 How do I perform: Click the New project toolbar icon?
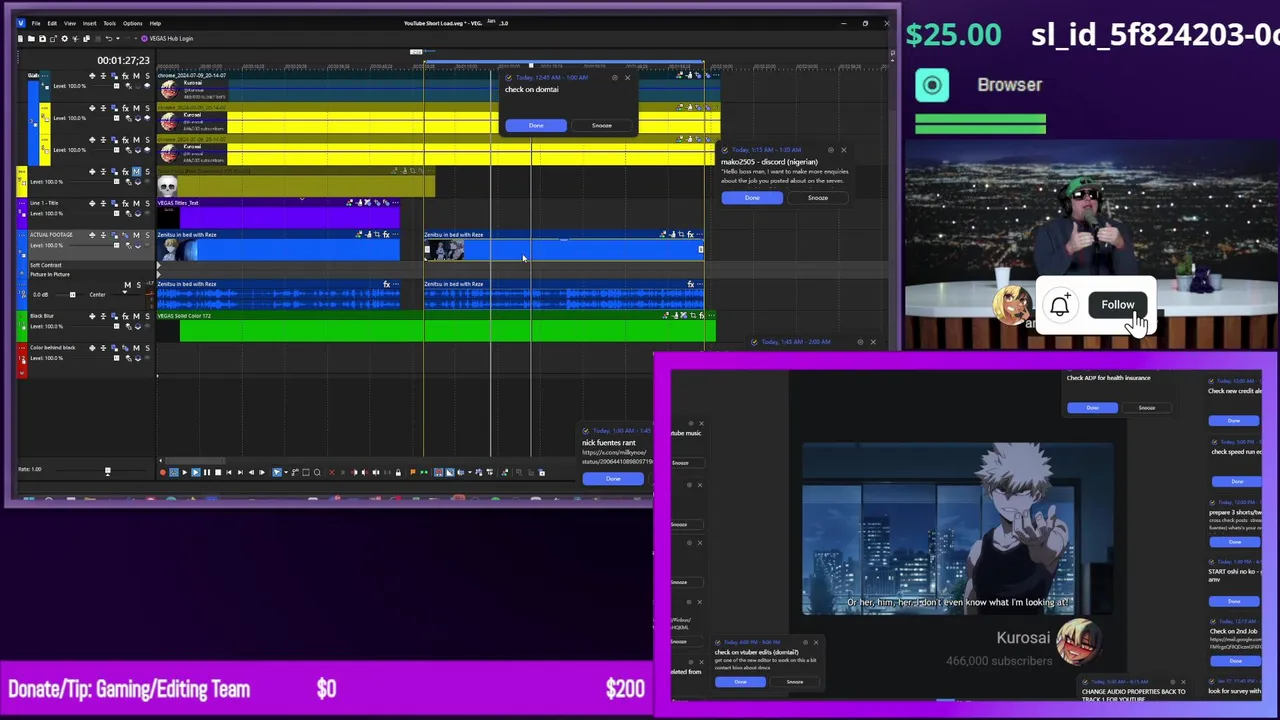(20, 38)
